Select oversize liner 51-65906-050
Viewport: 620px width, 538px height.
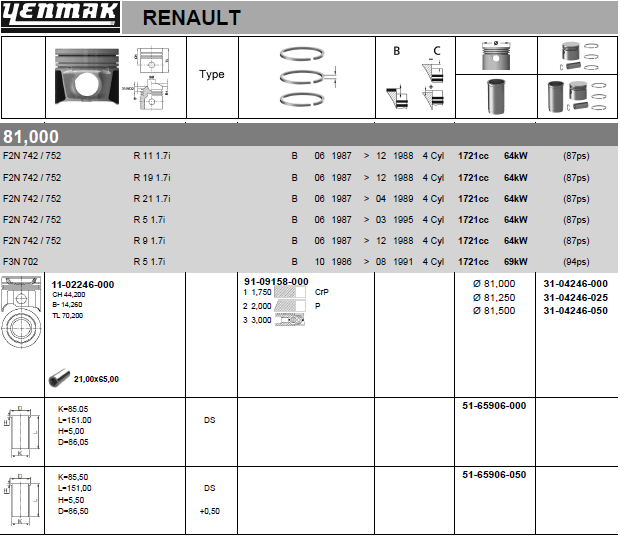coord(494,474)
